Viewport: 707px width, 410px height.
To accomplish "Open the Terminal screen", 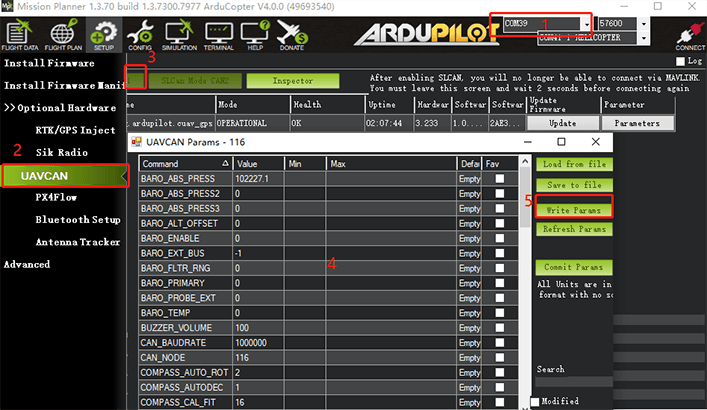I will coord(219,33).
